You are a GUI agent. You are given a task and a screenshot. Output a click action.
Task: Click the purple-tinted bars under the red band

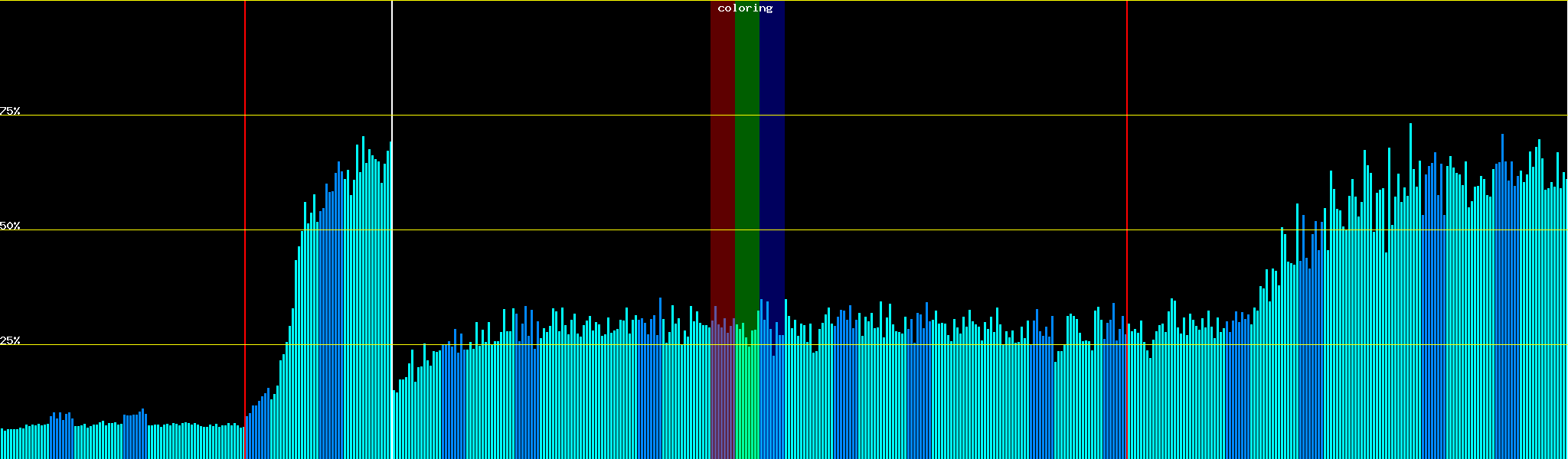coord(722,398)
